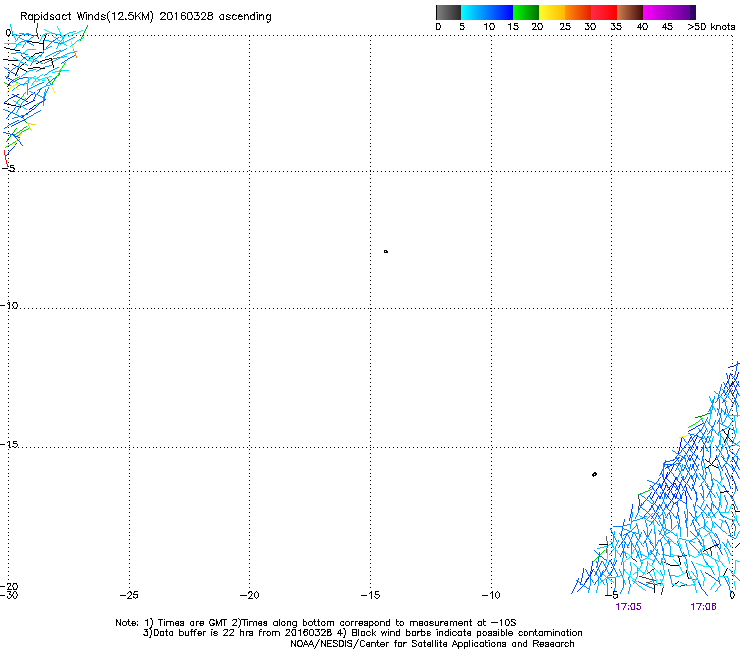Click the -10 longitude axis label at bottom
Viewport: 740px width, 650px height.
pos(491,595)
